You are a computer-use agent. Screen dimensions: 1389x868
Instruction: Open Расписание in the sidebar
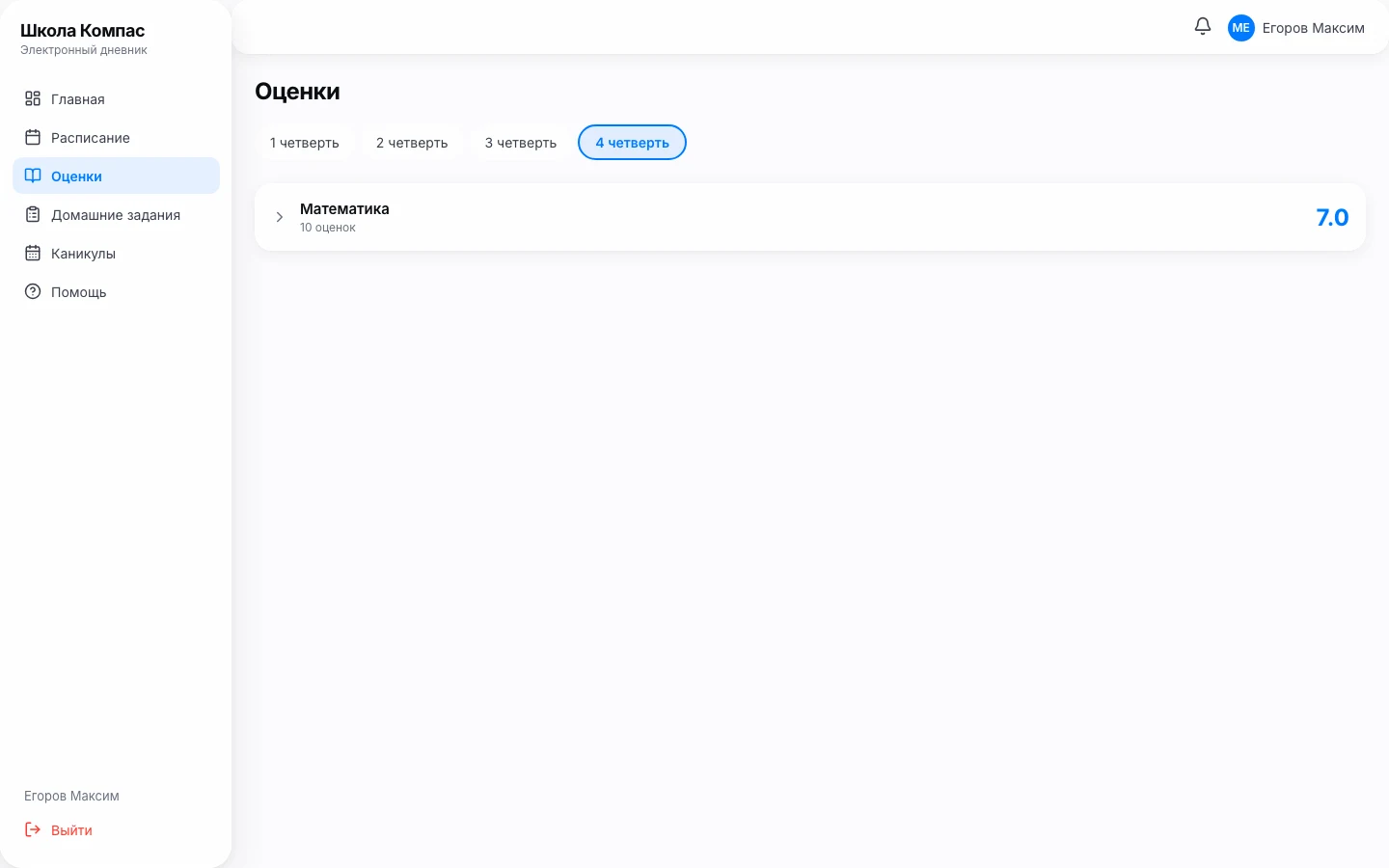click(116, 137)
